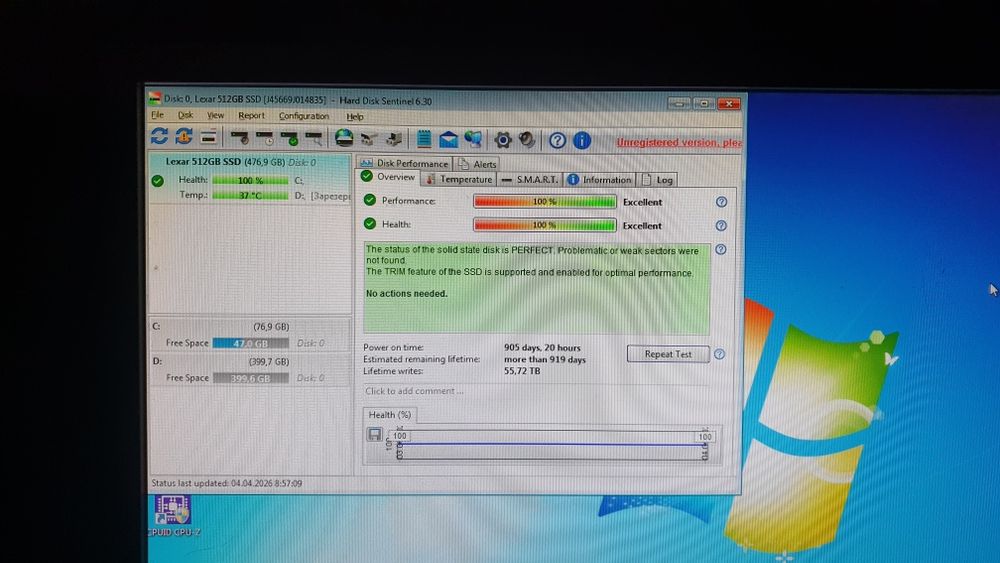Select the C: partition row
Image resolution: width=1000 pixels, height=563 pixels.
click(x=249, y=335)
